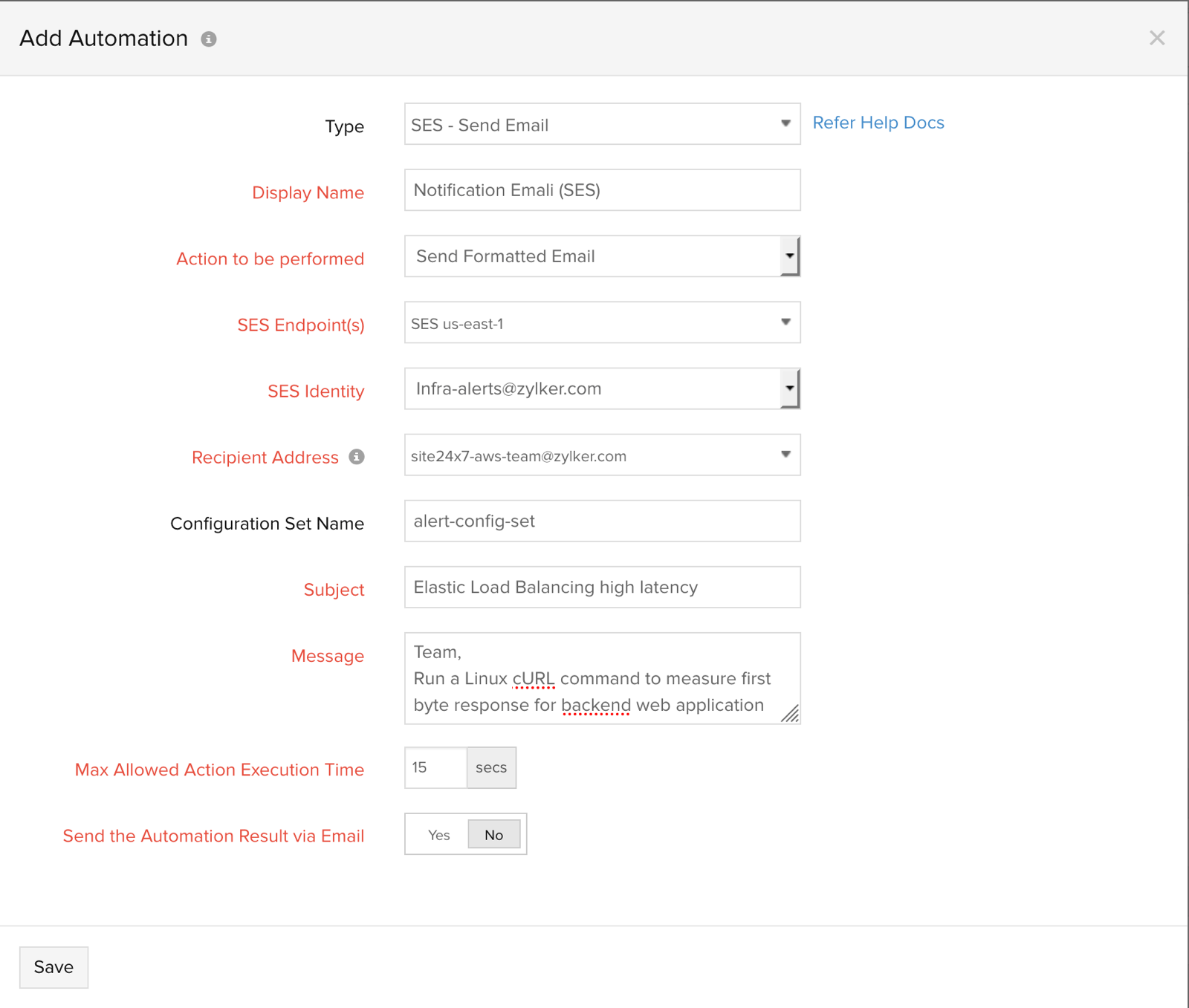Open the Recipient Address dropdown

pyautogui.click(x=601, y=455)
